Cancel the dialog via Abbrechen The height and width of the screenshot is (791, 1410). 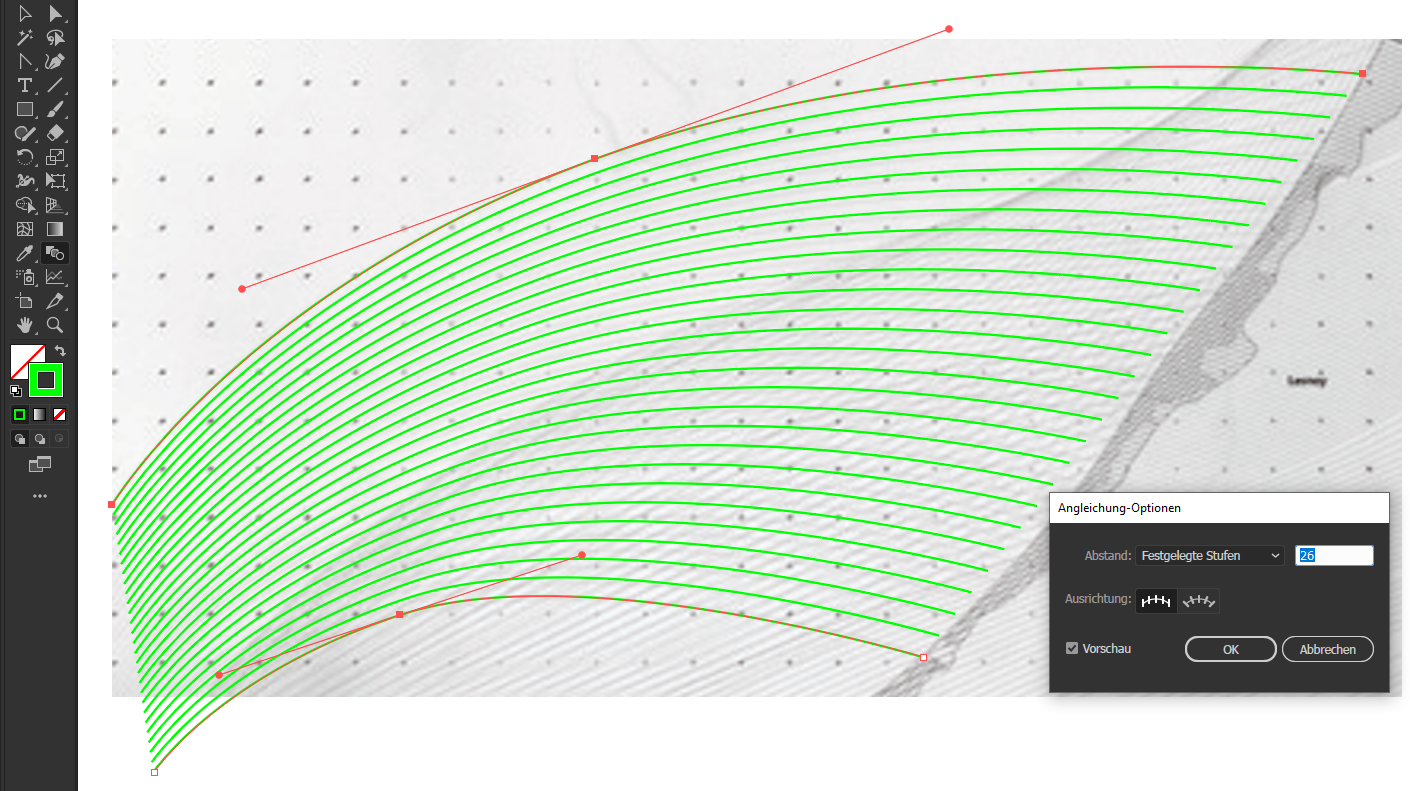click(1327, 649)
